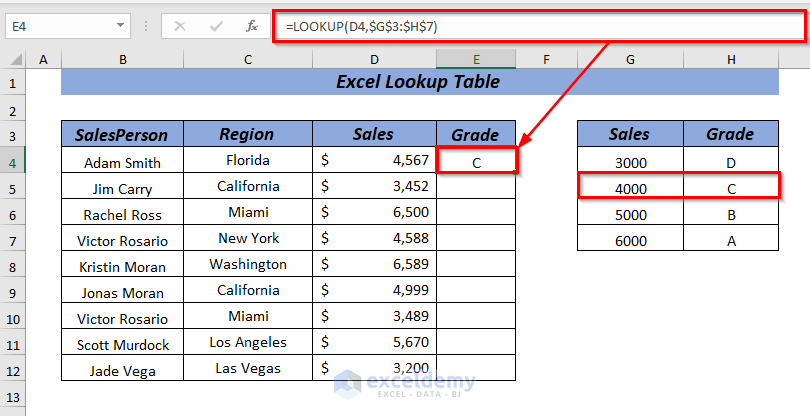The height and width of the screenshot is (416, 810).
Task: Select the 3,452 sales cell
Action: (x=375, y=186)
